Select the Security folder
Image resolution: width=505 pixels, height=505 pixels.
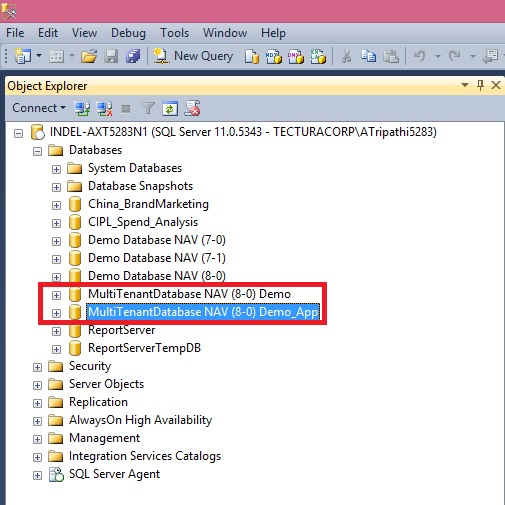90,366
